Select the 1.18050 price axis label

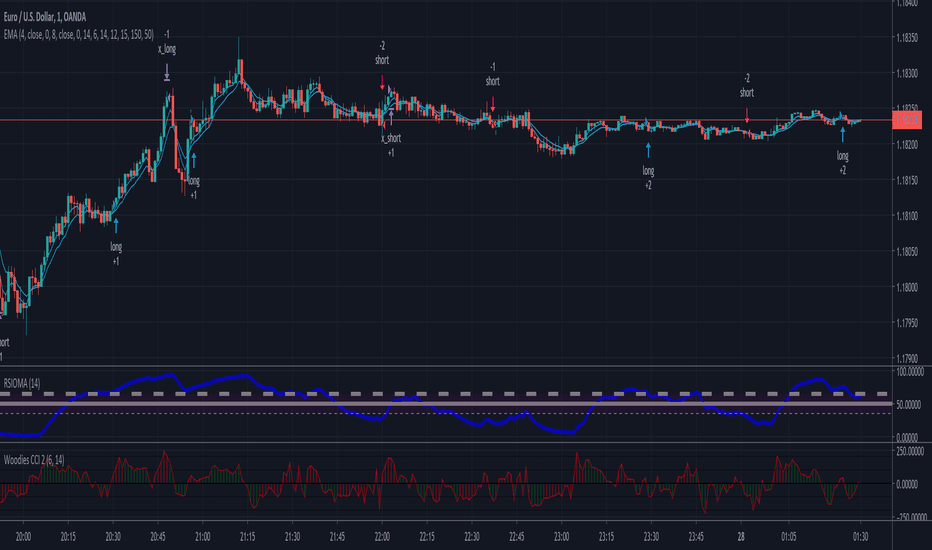pos(907,252)
